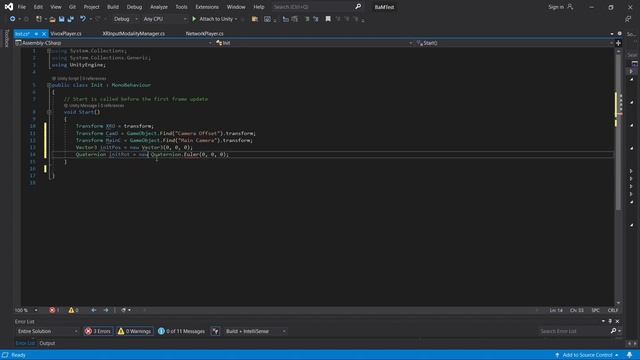Click the Live Share feedback icon at top right
Screen dimensions: 640x360
(x=628, y=19)
